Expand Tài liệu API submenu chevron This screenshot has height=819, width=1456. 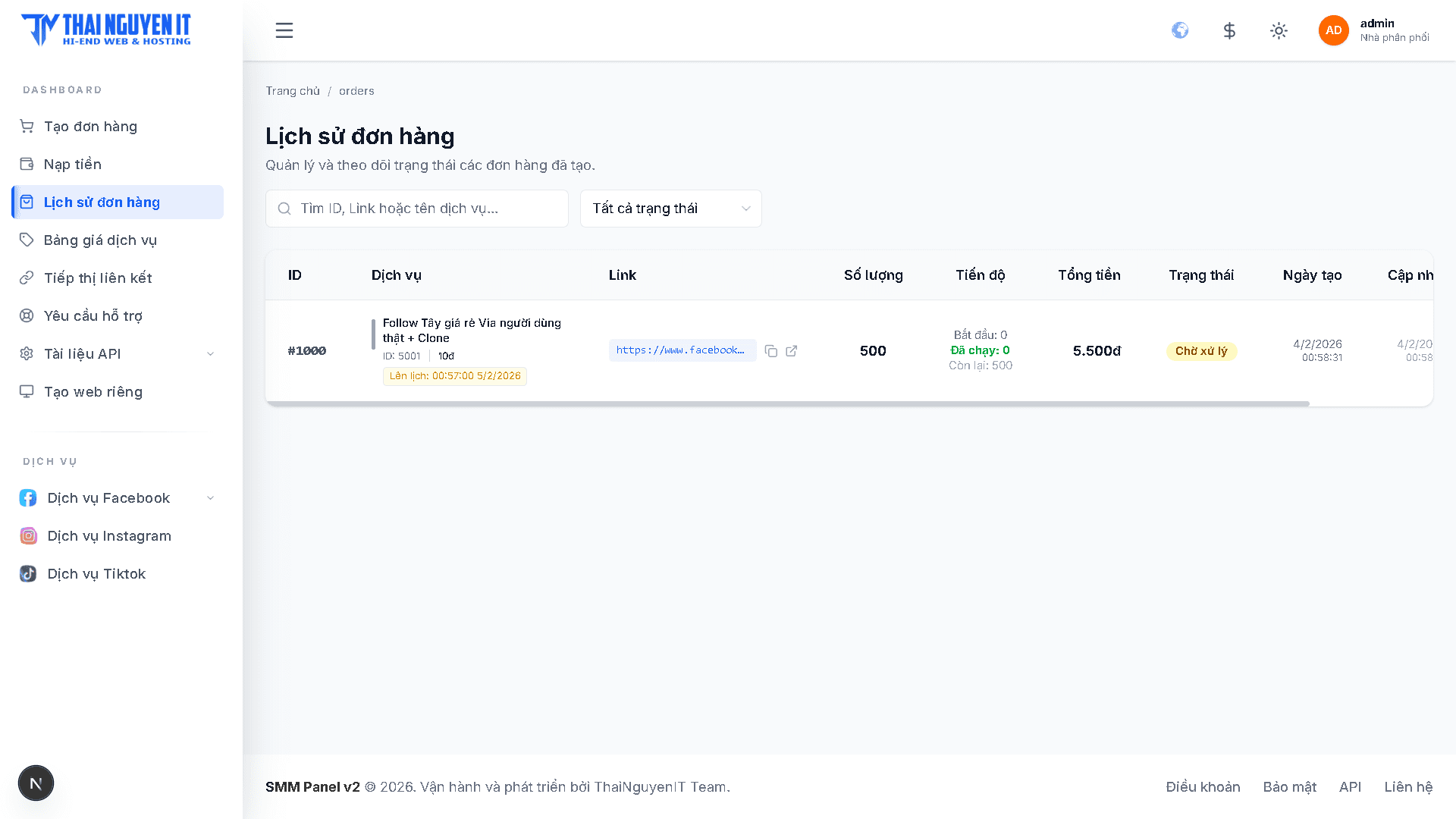coord(211,353)
